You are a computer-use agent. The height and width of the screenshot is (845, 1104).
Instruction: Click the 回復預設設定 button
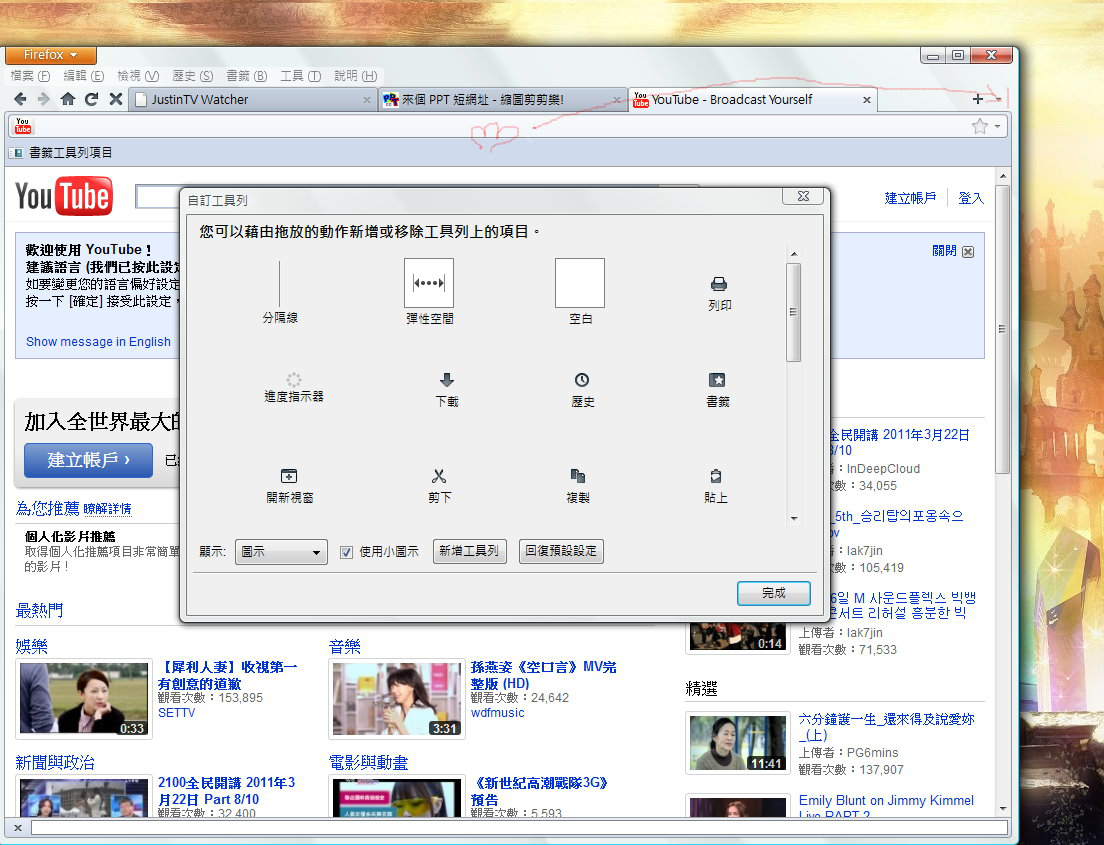pyautogui.click(x=561, y=551)
